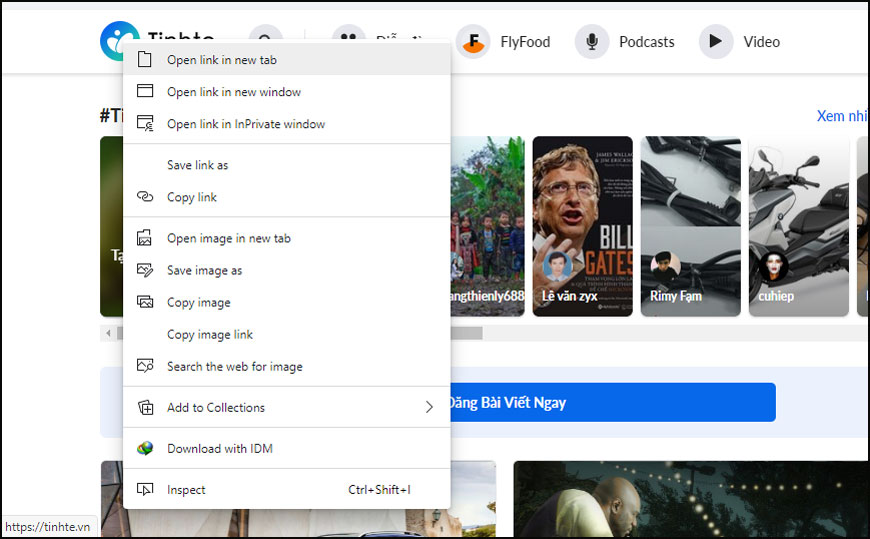Click the Copy link chain icon
870x539 pixels.
coord(145,197)
